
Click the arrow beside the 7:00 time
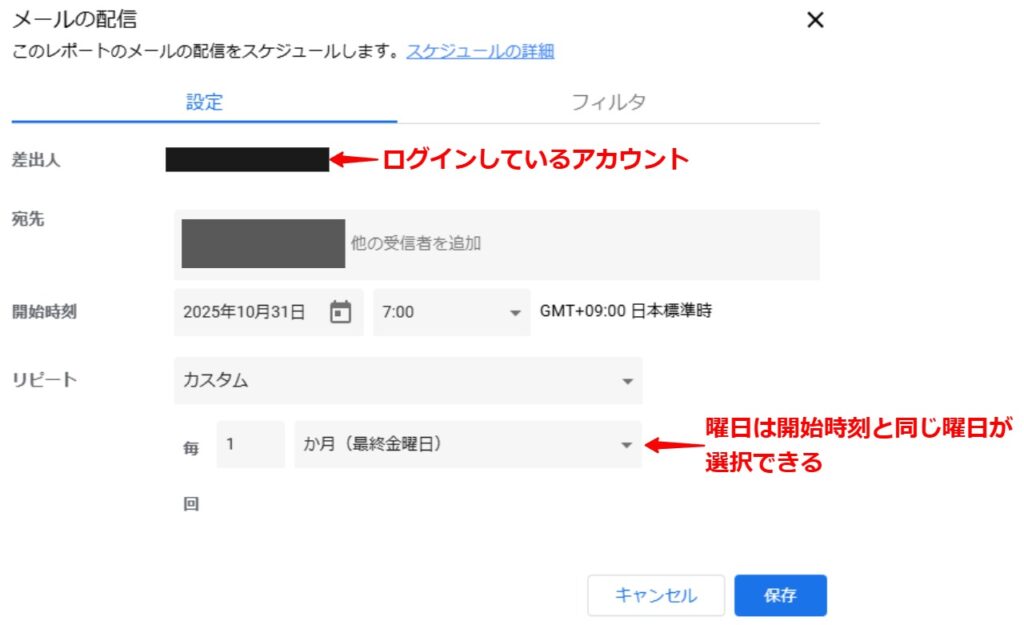pyautogui.click(x=515, y=313)
